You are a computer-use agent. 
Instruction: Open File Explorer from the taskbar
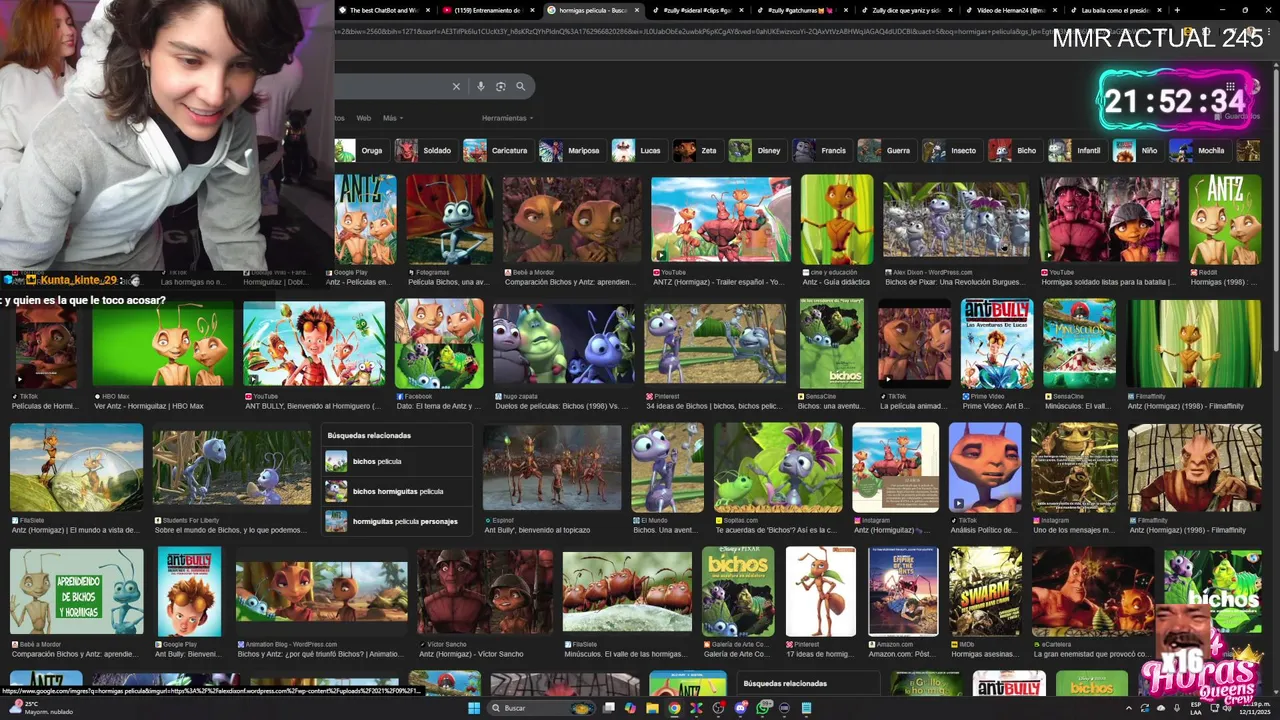coord(652,708)
